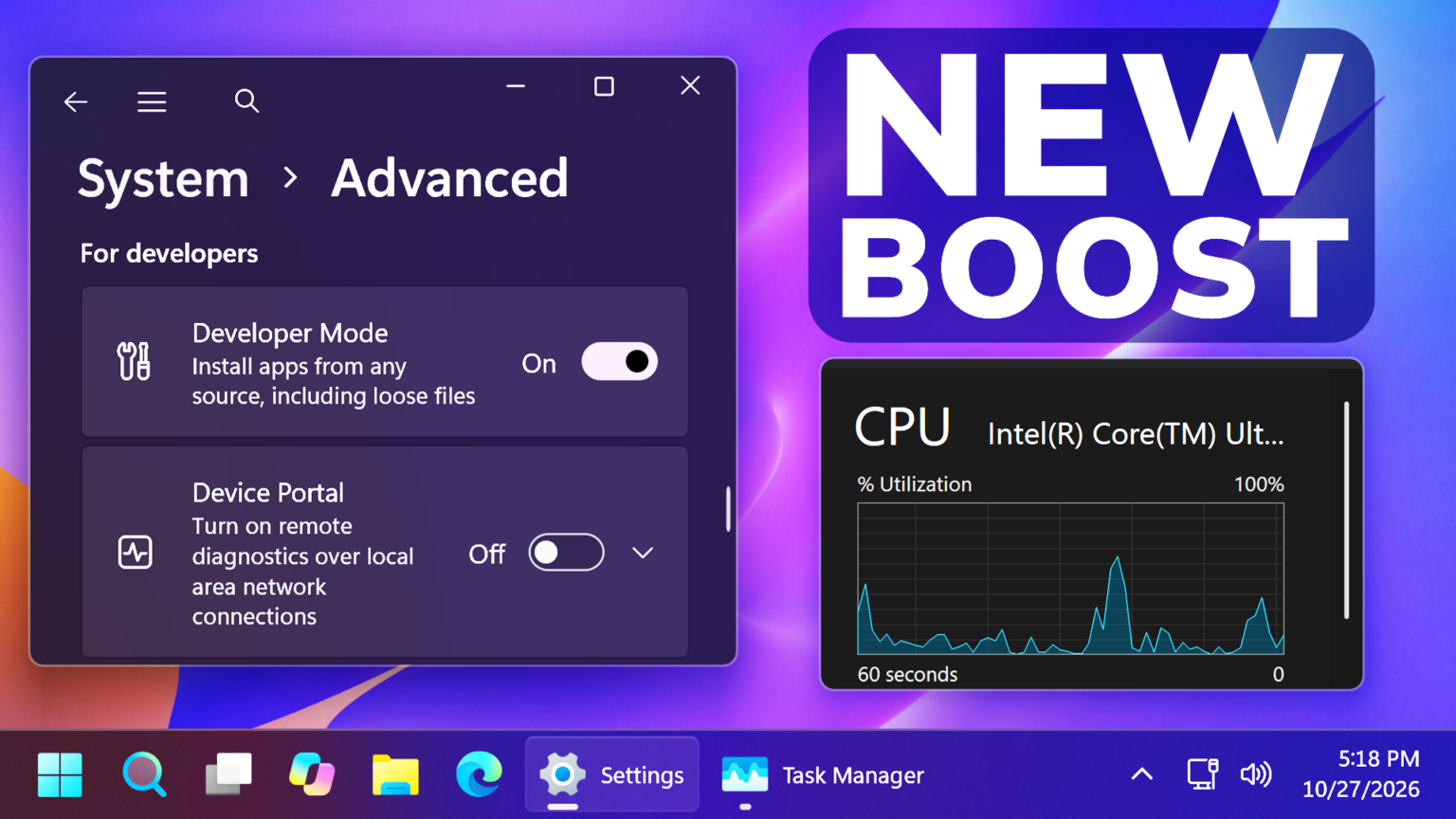Click the Device Portal diagnostics icon
This screenshot has height=819, width=1456.
point(135,552)
